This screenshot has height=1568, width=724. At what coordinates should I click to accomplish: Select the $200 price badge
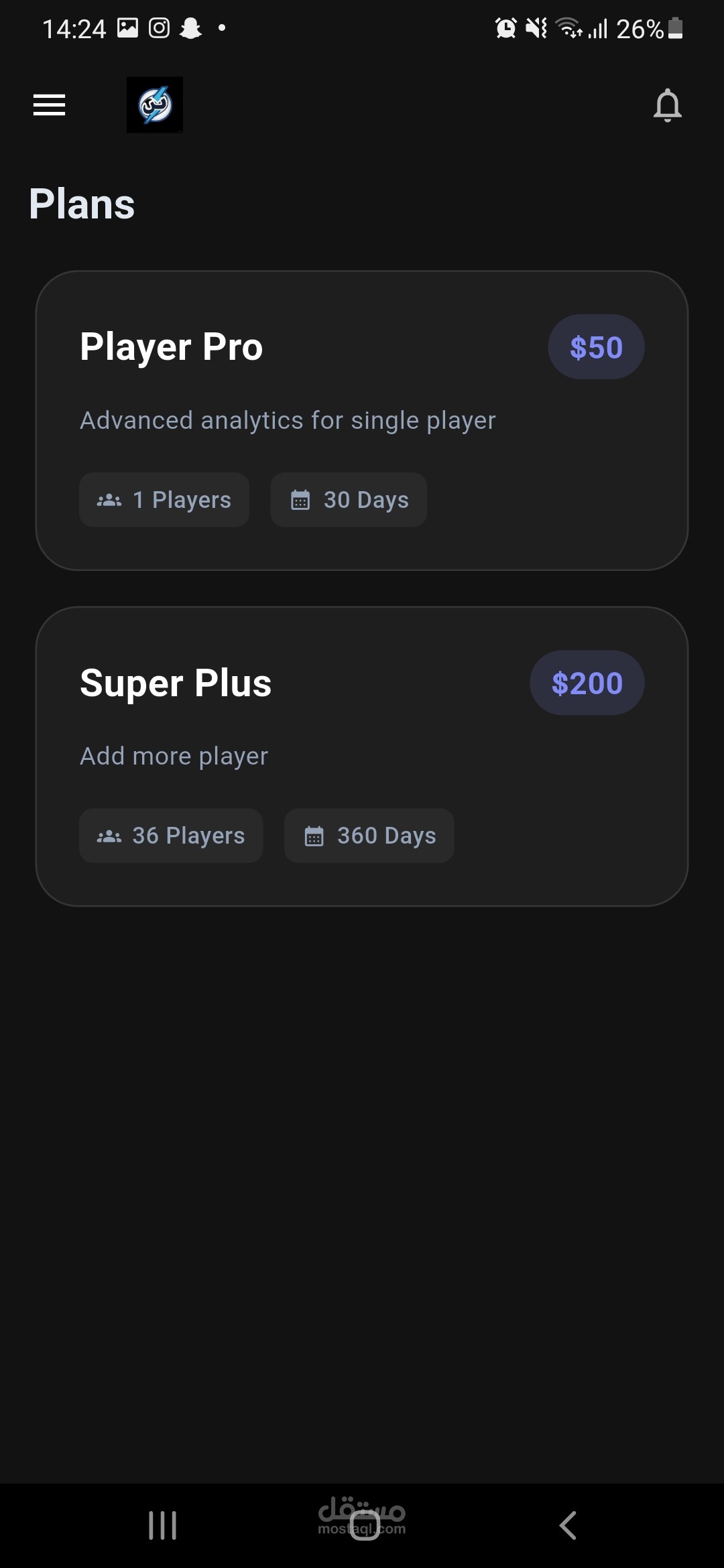pos(587,683)
